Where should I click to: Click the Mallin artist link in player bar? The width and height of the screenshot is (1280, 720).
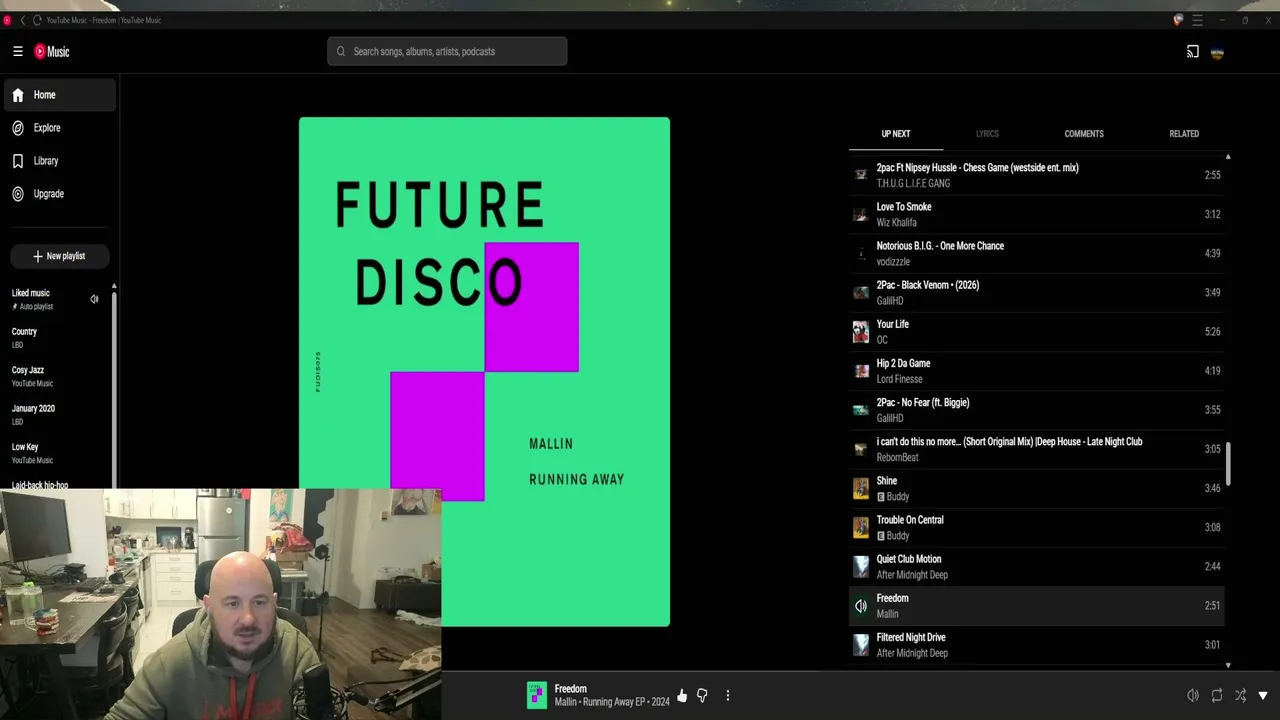565,702
